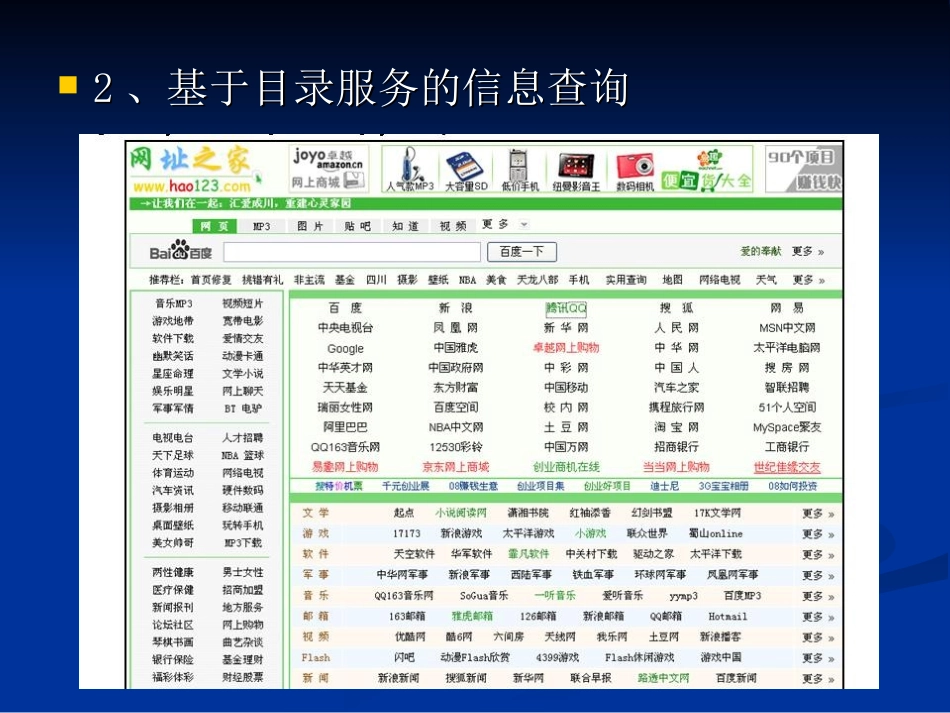The image size is (950, 713).
Task: Open the MySpace聚友 link
Action: pos(787,427)
